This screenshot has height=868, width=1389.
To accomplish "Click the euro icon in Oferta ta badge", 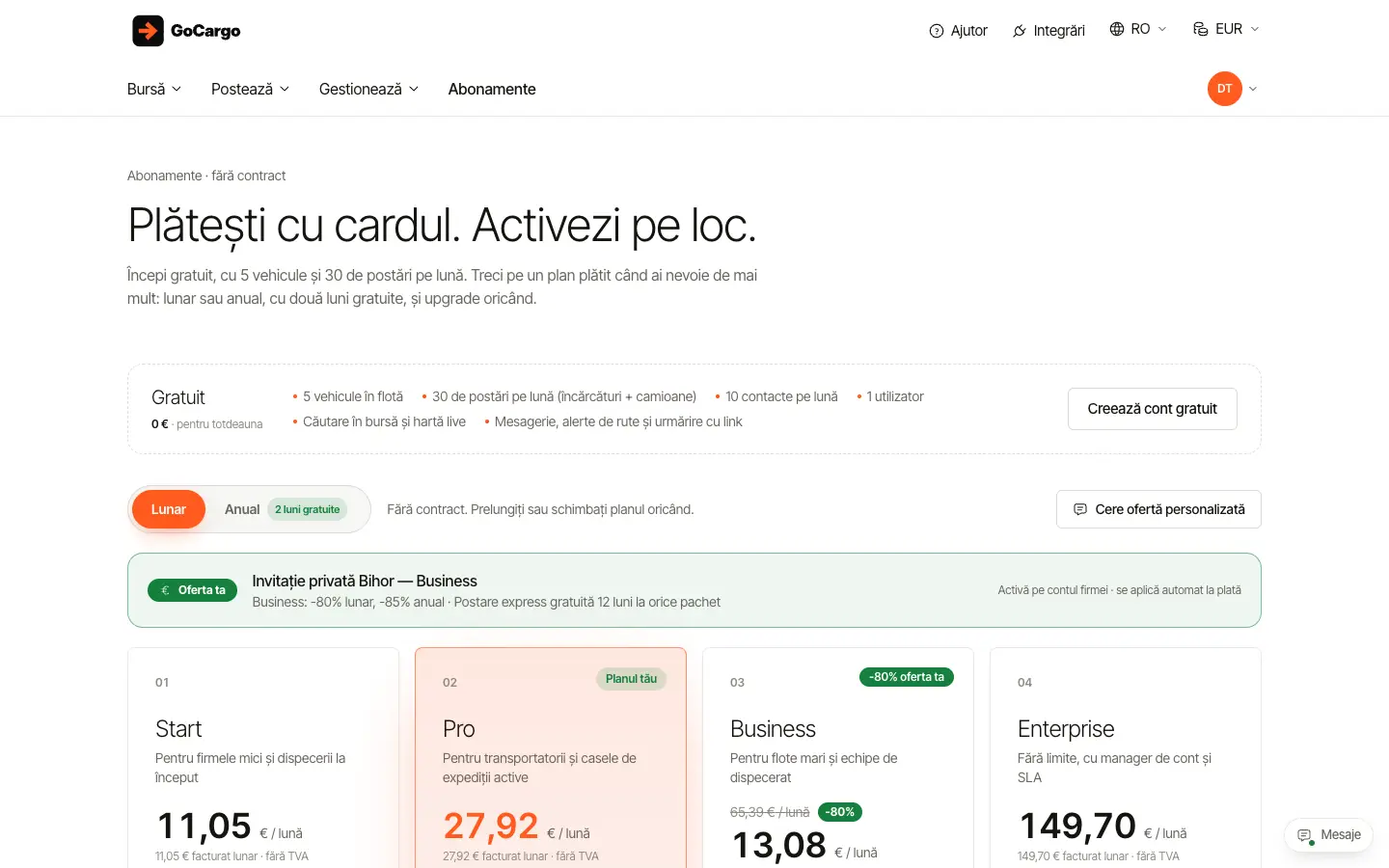I will click(x=165, y=590).
